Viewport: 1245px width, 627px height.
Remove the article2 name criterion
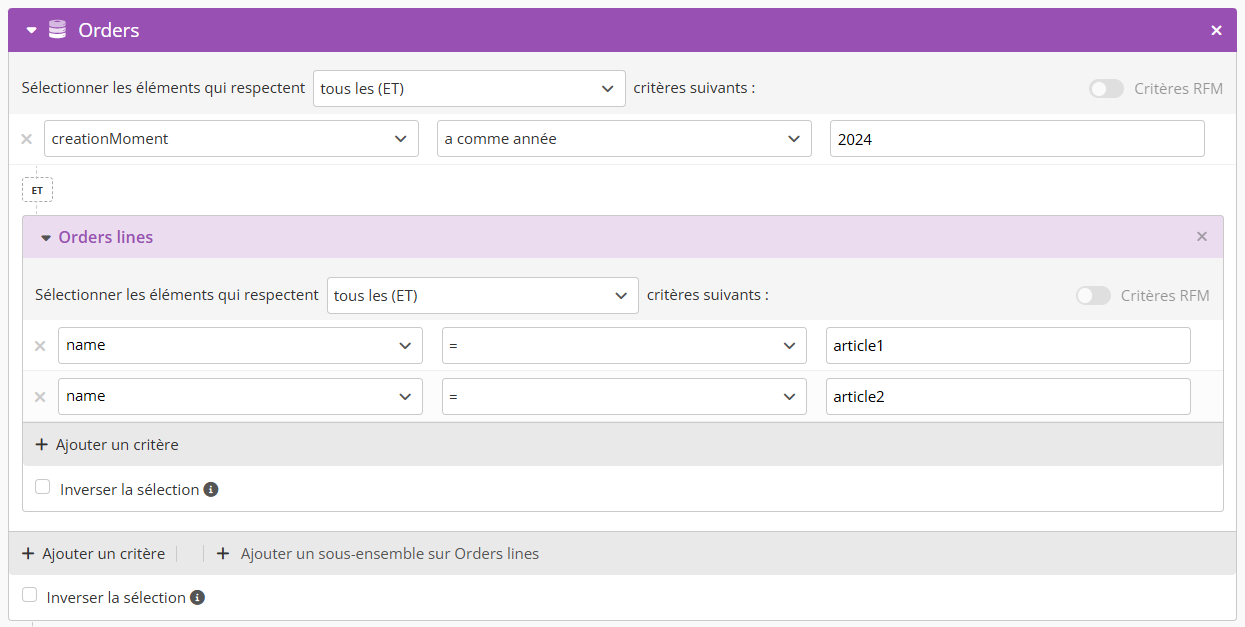(x=40, y=397)
